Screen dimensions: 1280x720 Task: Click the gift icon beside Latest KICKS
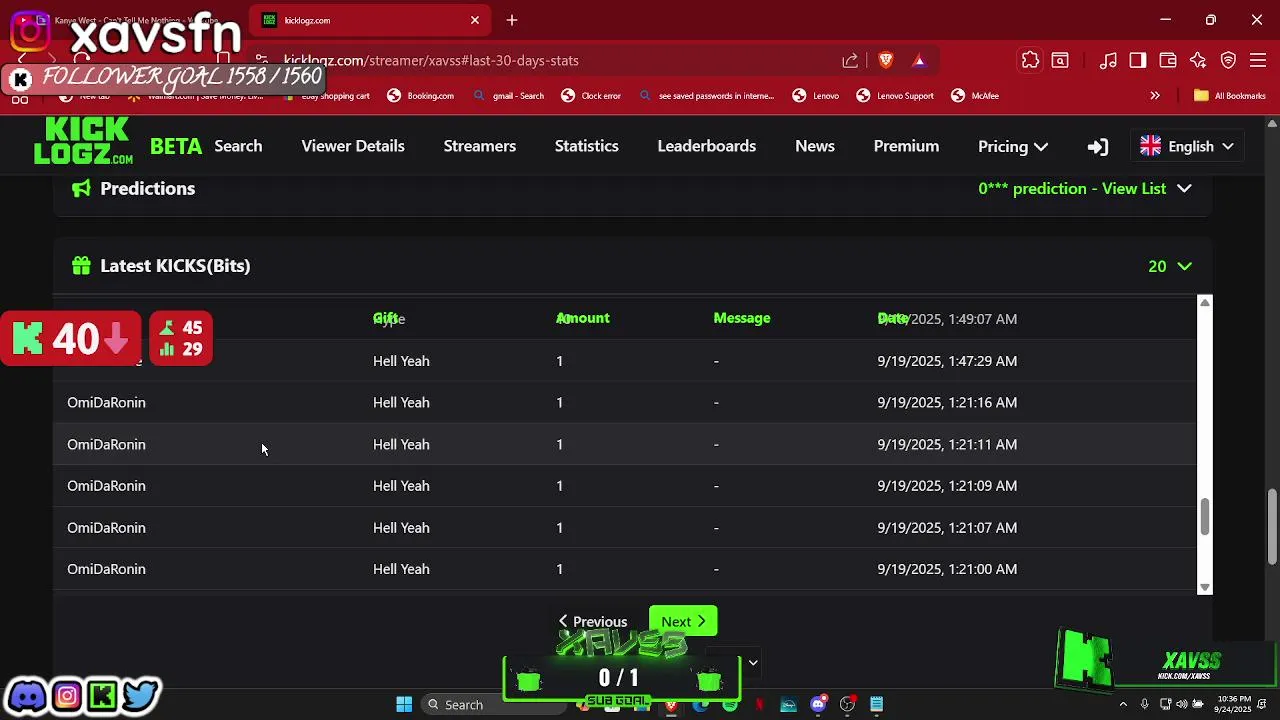click(x=81, y=266)
